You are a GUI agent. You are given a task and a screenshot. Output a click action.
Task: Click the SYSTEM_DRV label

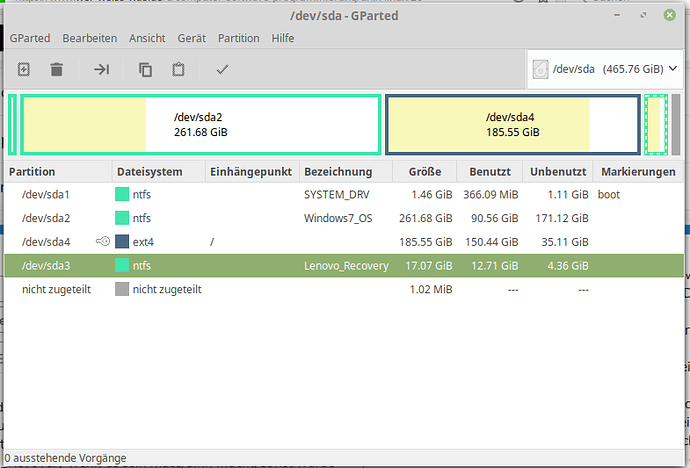(x=337, y=194)
